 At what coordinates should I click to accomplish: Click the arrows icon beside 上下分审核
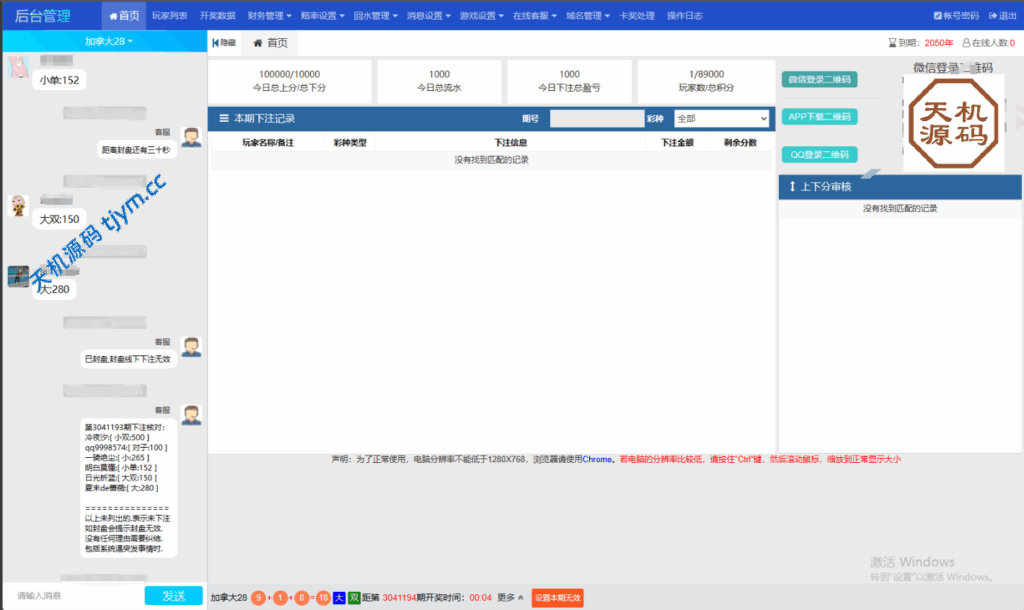793,186
